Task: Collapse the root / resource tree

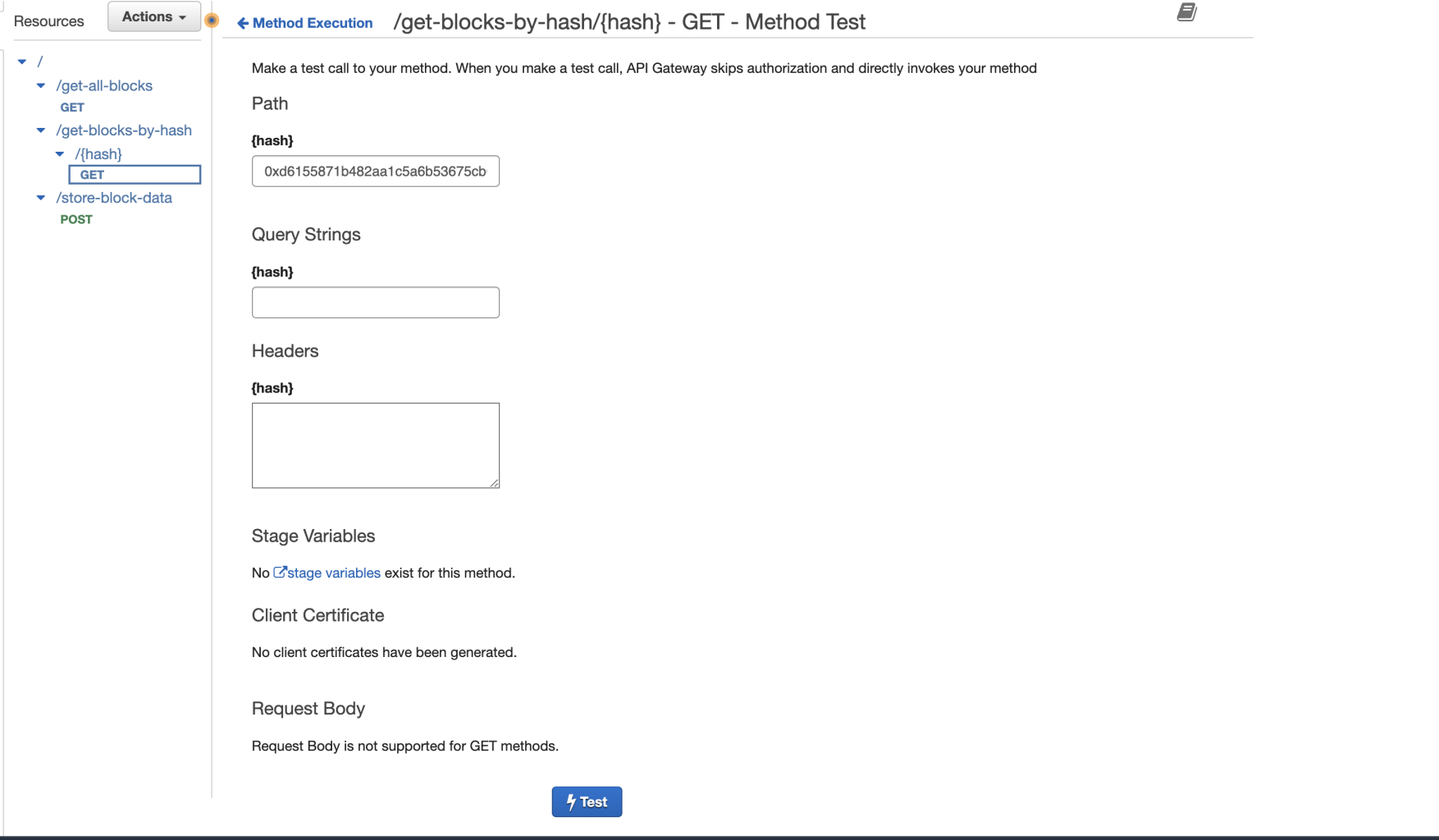Action: point(22,62)
